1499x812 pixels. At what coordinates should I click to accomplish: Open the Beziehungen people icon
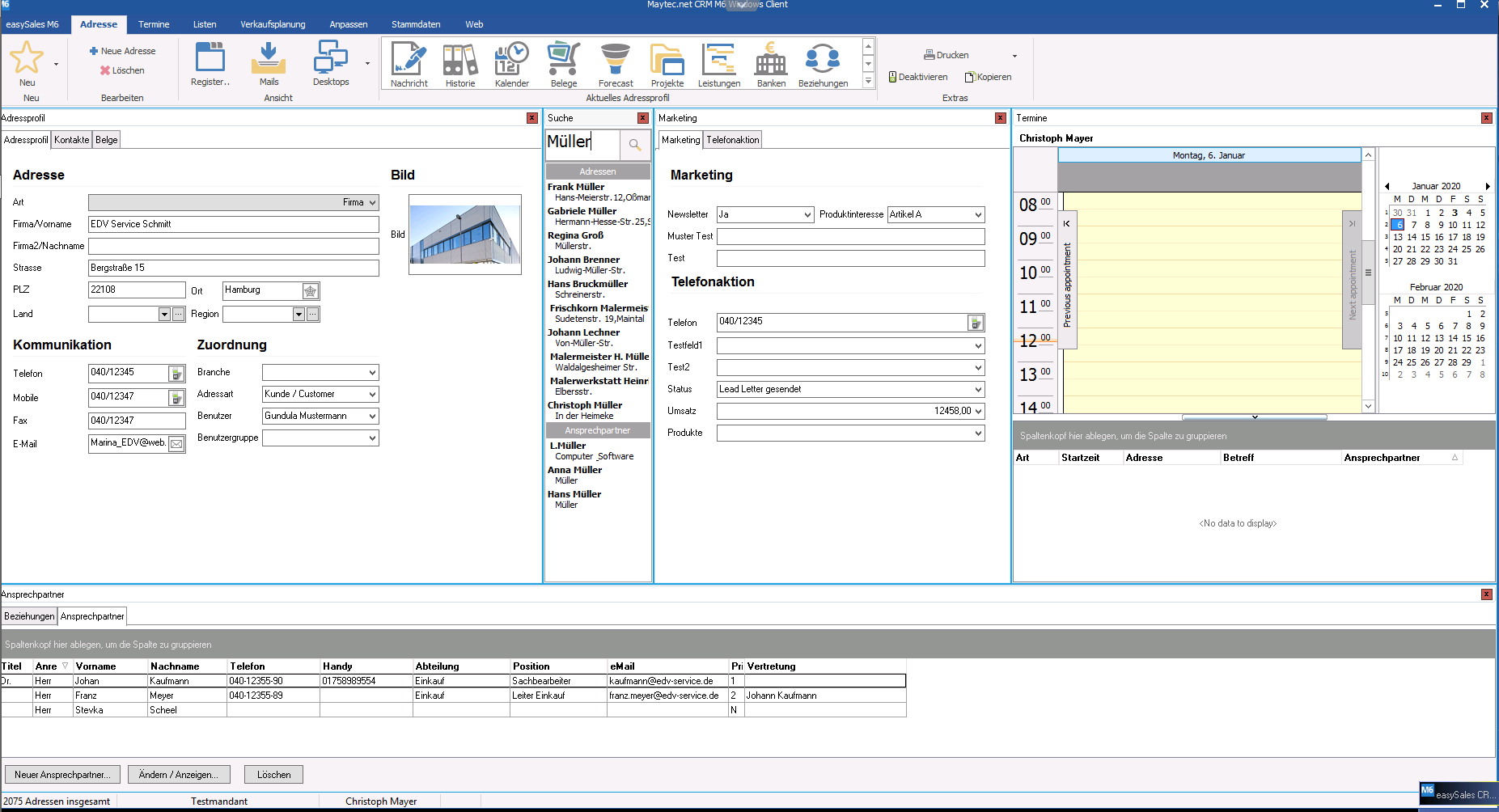tap(823, 58)
